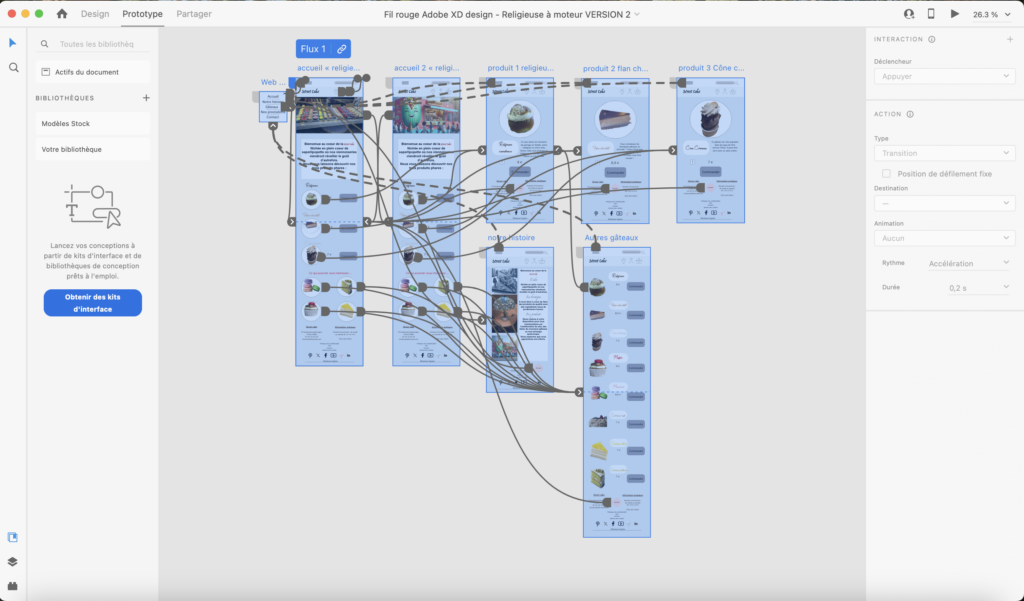Viewport: 1024px width, 601px height.
Task: Click the library search input field
Action: pos(97,44)
